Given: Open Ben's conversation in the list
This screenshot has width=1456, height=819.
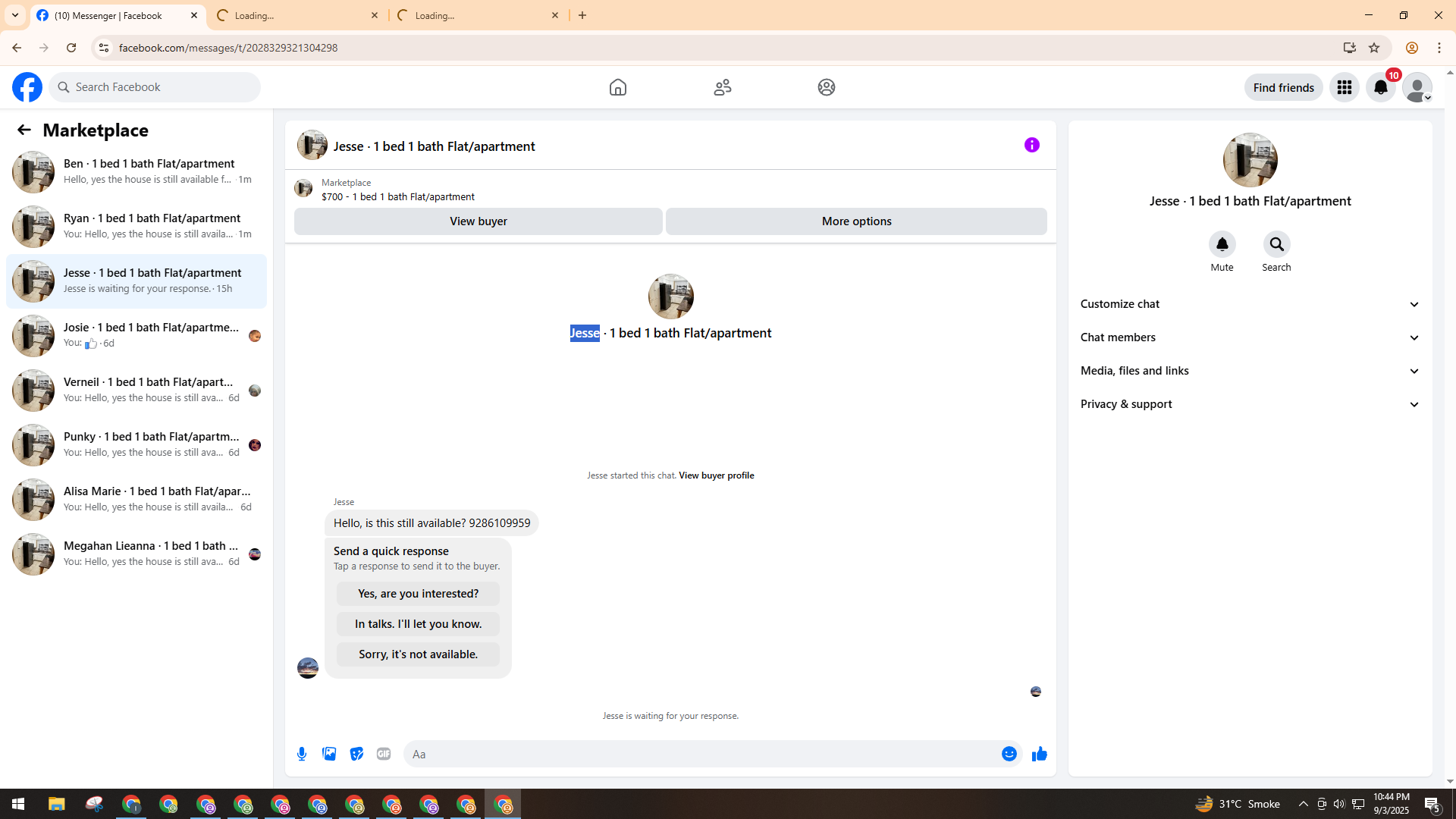Looking at the screenshot, I should [136, 172].
